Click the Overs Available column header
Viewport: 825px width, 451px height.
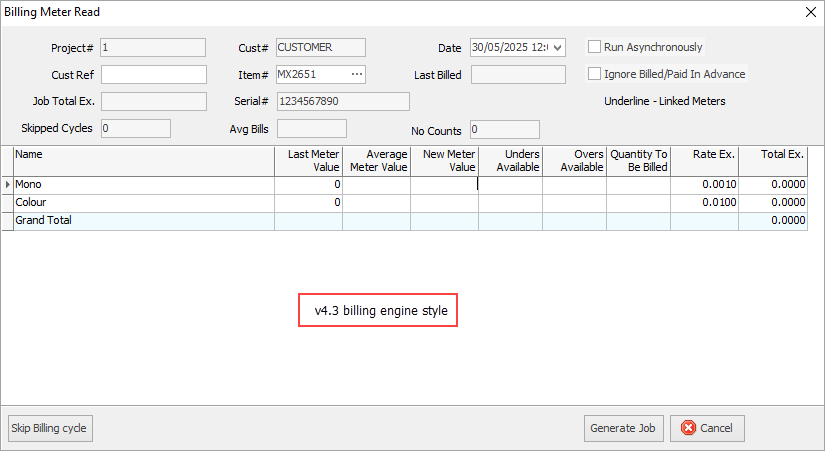575,161
